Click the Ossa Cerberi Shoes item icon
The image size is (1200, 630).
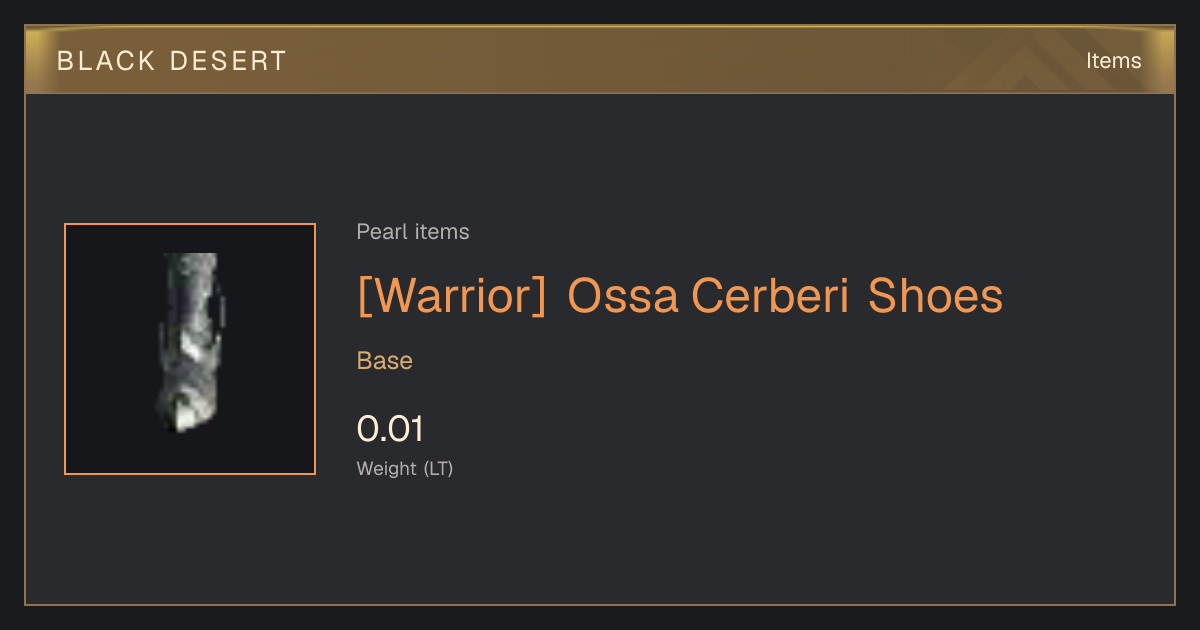coord(190,349)
